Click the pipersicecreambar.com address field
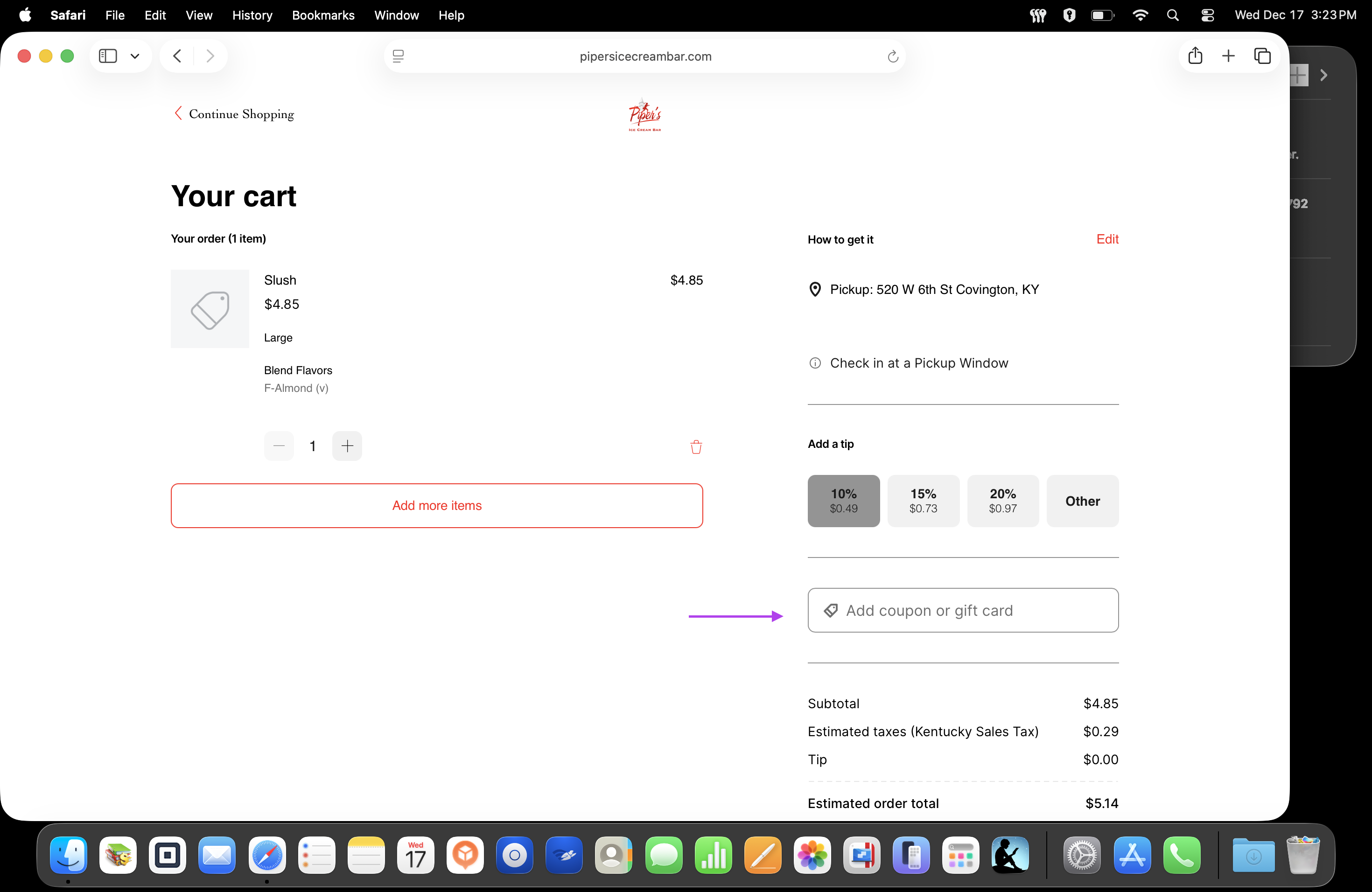The height and width of the screenshot is (892, 1372). point(645,56)
